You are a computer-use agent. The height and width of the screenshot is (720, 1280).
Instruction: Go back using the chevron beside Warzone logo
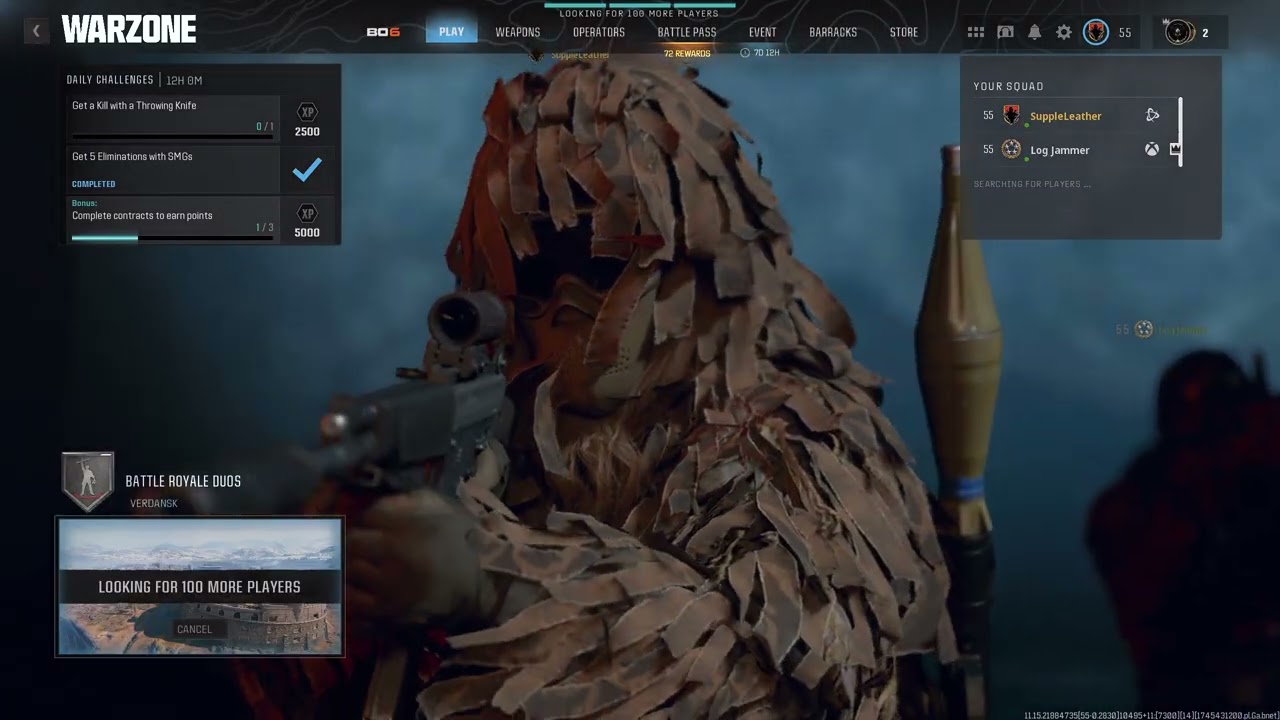pos(36,31)
